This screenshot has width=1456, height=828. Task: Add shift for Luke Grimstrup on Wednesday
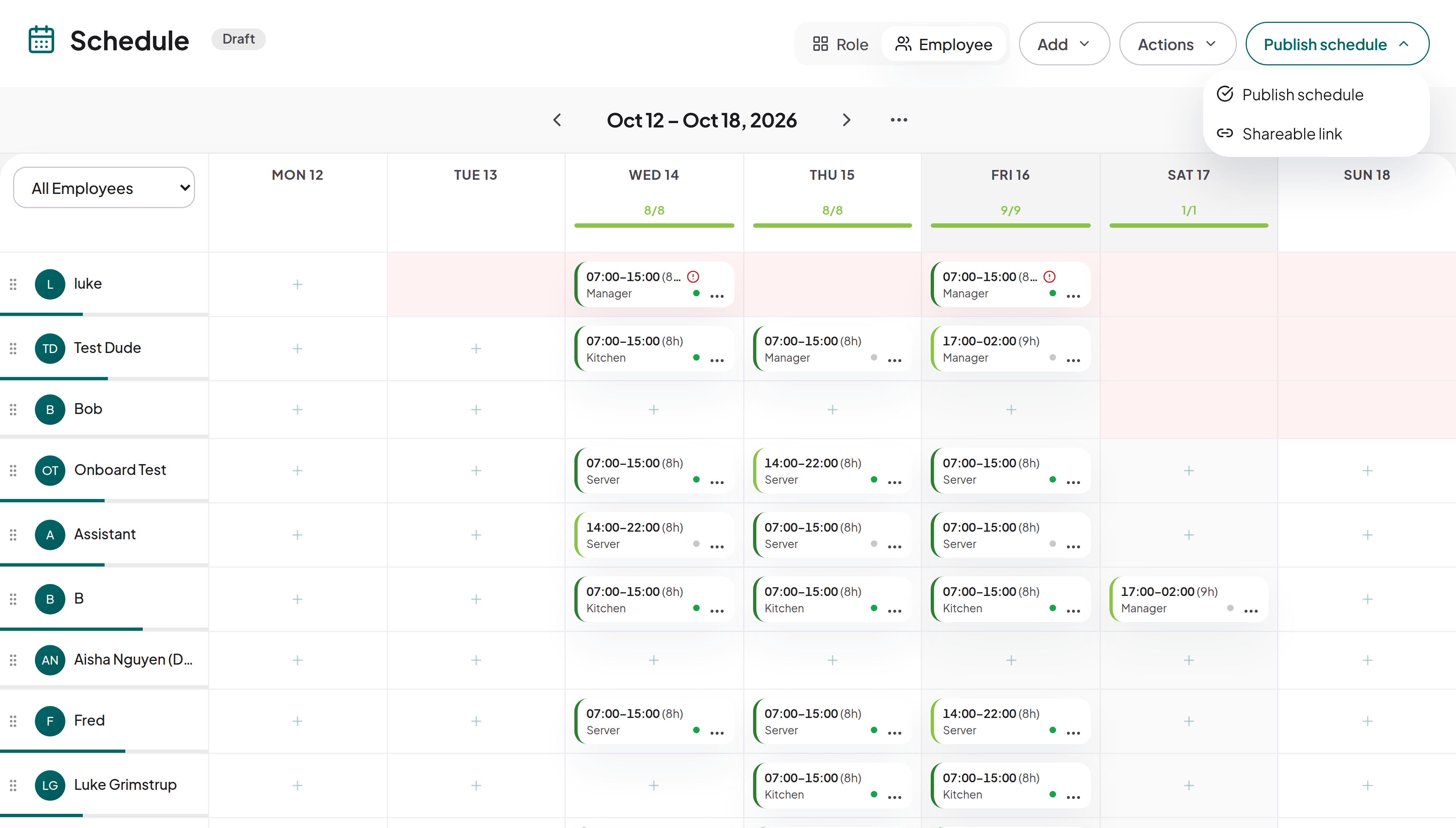[654, 786]
